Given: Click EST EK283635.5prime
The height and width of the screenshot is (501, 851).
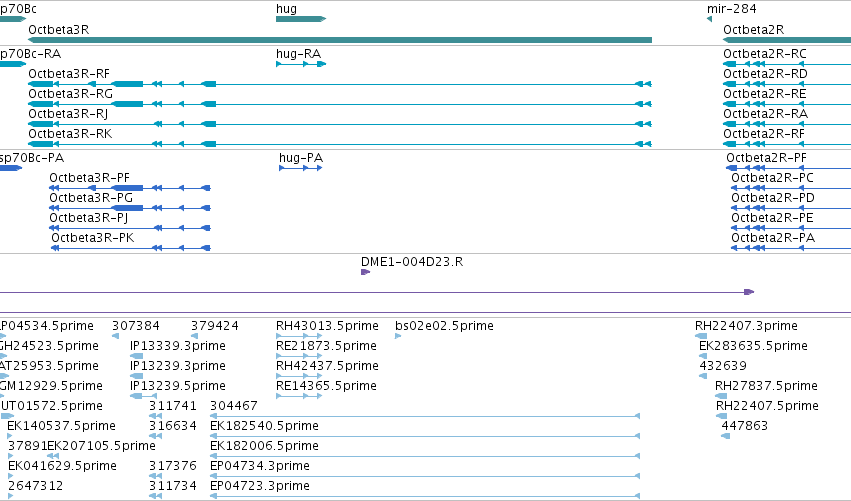Looking at the screenshot, I should 753,346.
